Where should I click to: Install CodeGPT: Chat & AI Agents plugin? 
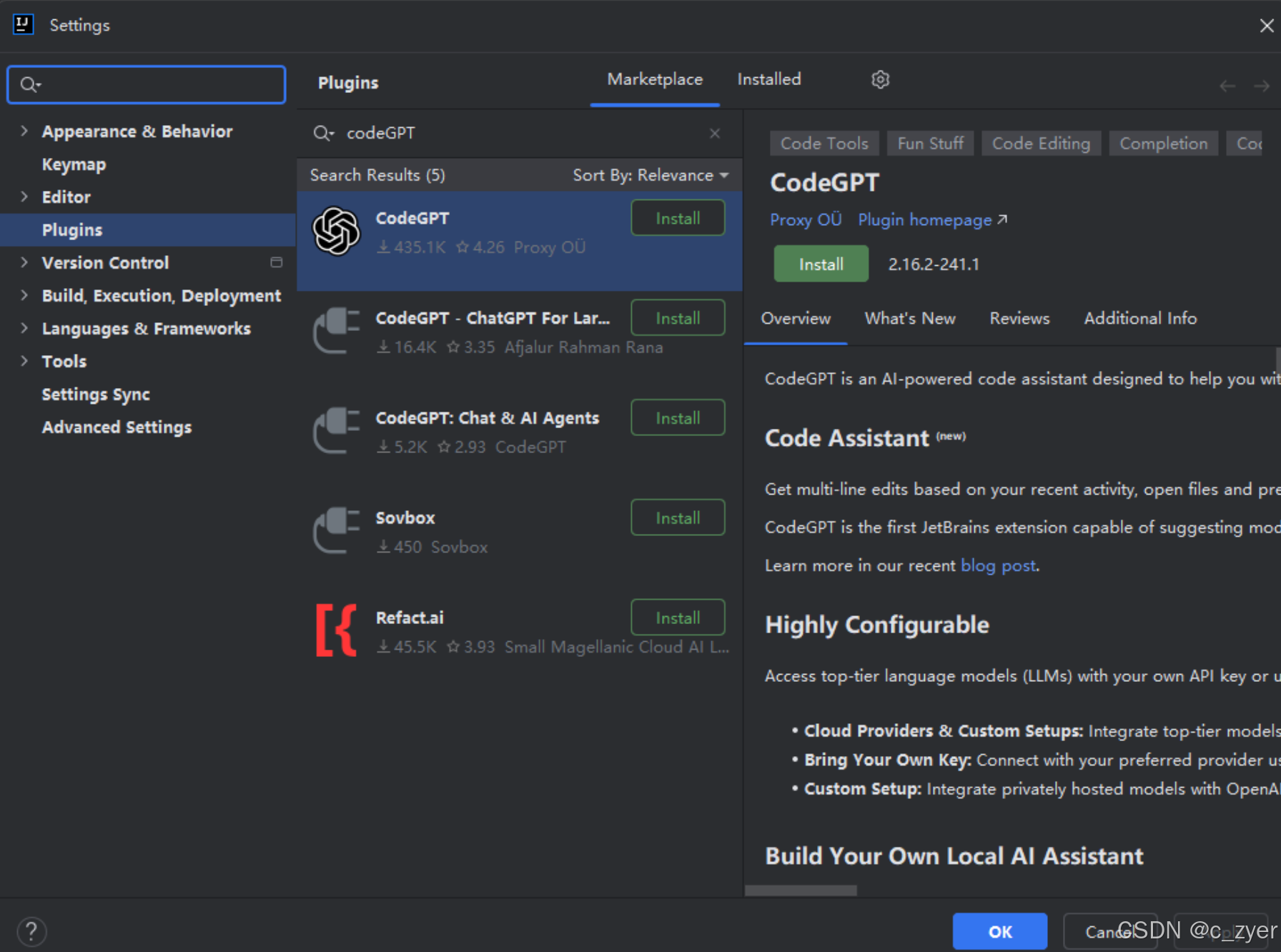point(678,418)
